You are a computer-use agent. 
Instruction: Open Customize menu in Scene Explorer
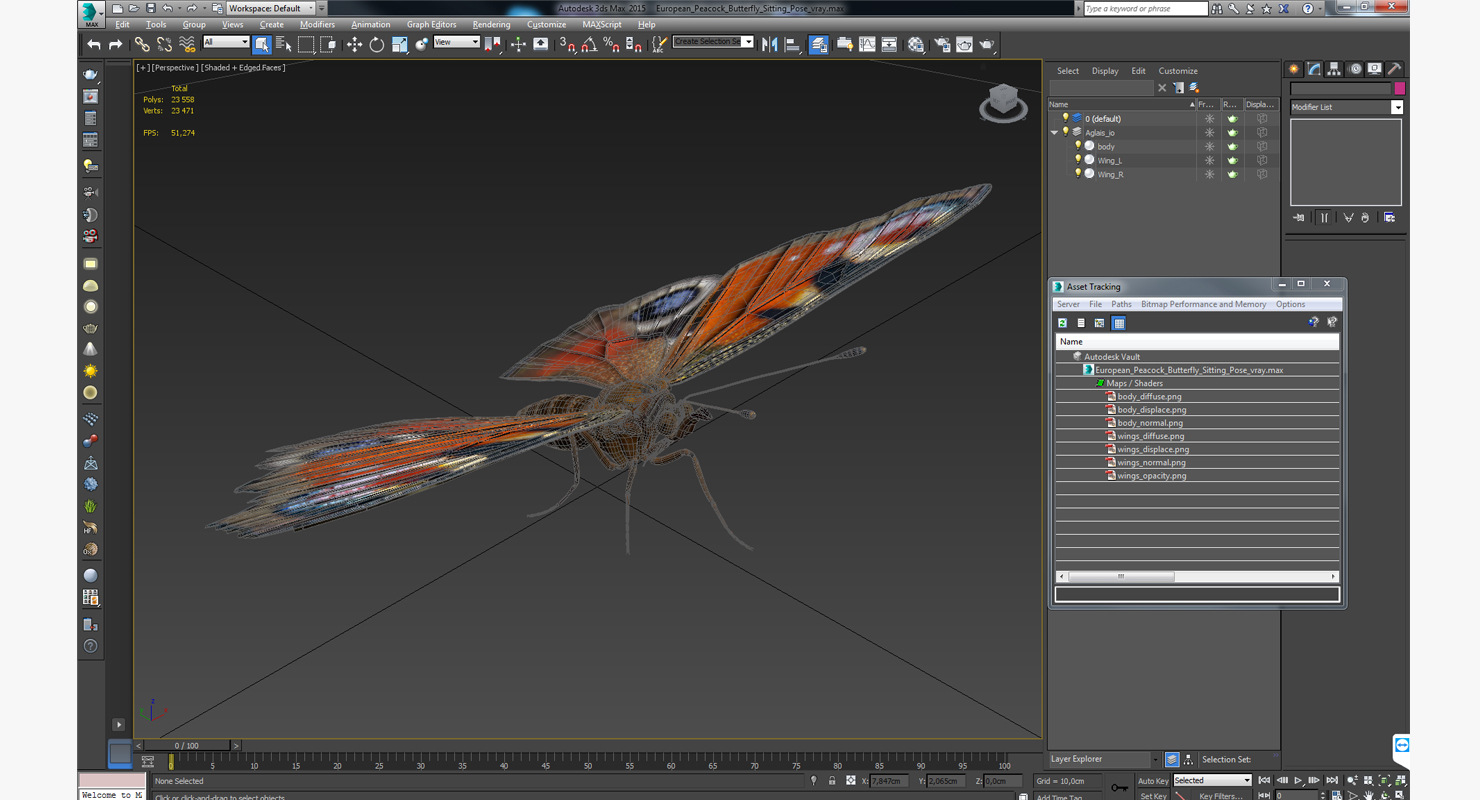1178,71
